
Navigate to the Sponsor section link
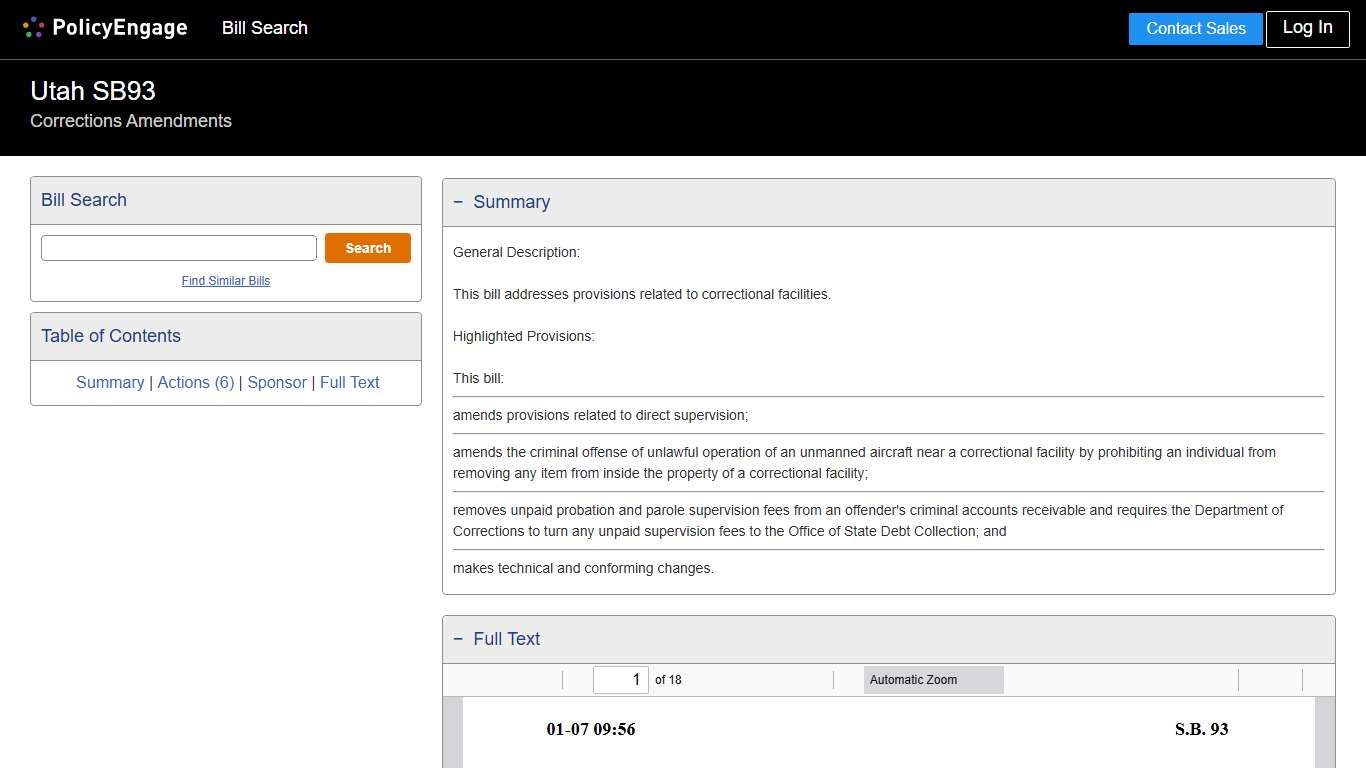[277, 382]
